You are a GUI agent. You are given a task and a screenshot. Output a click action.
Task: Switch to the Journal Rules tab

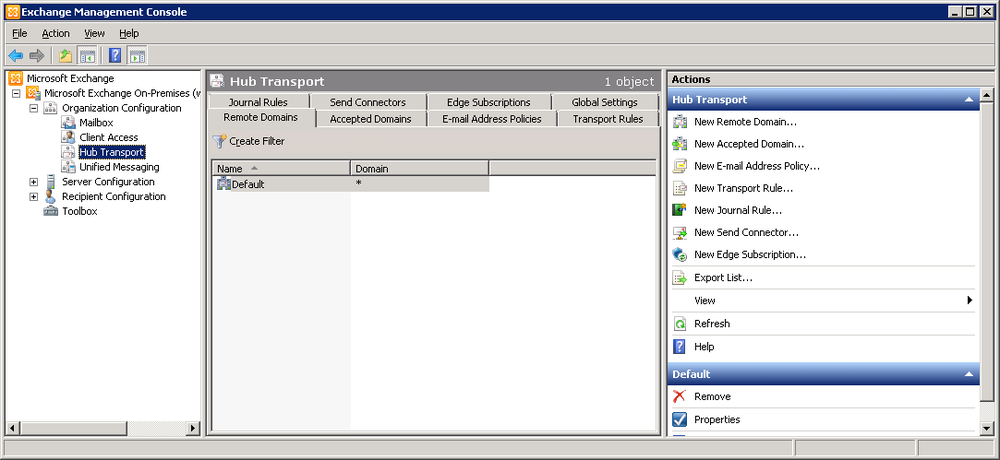258,102
